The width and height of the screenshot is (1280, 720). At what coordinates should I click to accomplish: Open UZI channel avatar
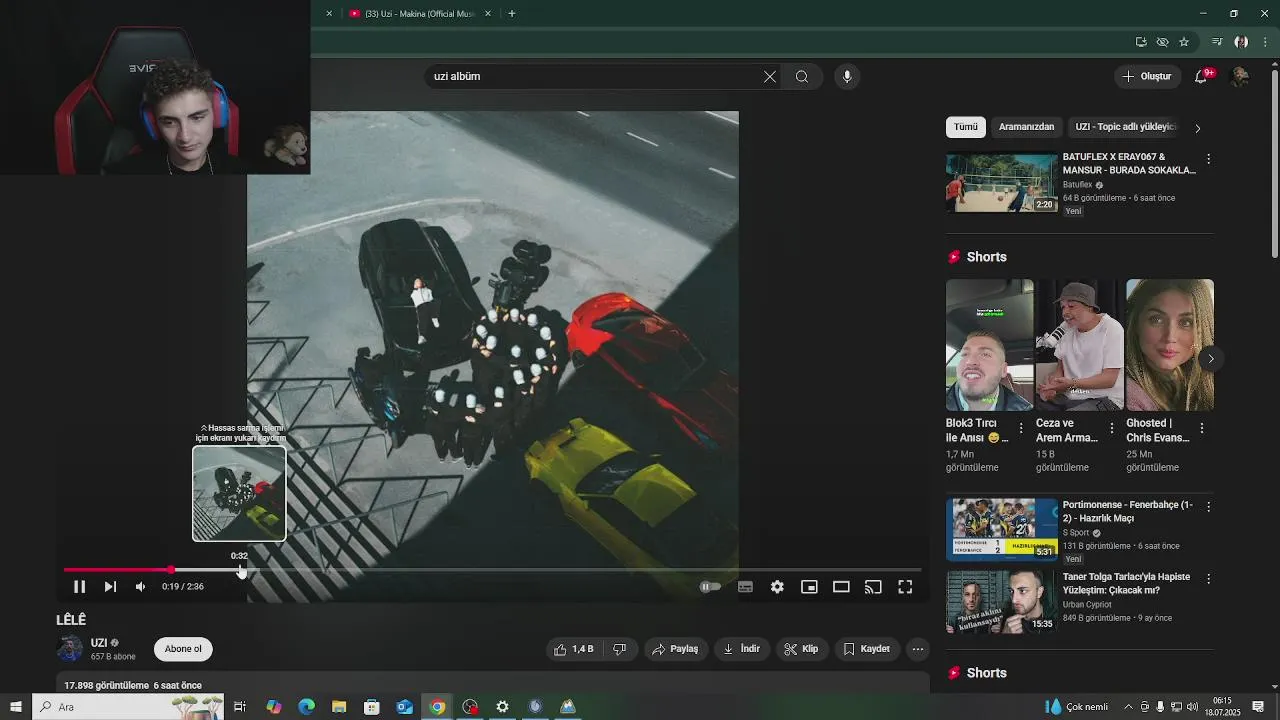(70, 649)
